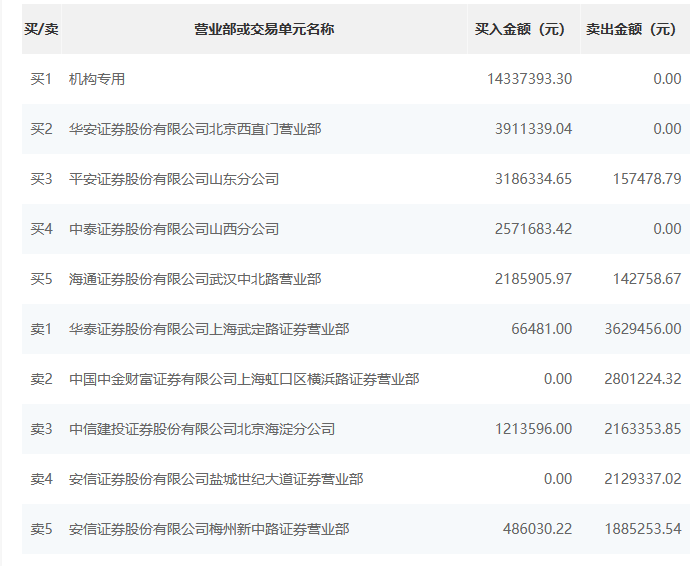Click the 卖2 rank cell
The width and height of the screenshot is (698, 566).
click(x=41, y=379)
